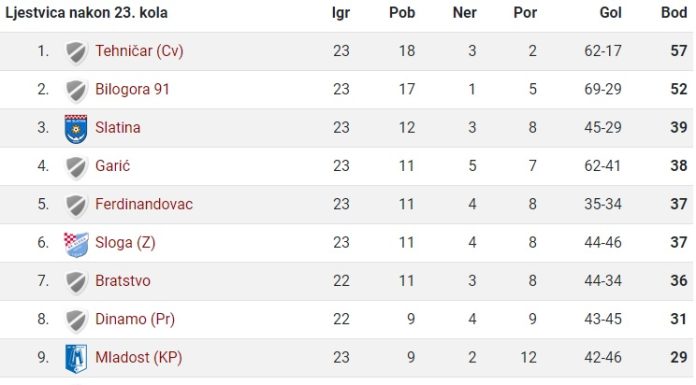
Task: Select the Ferdinandovac team name
Action: click(x=144, y=204)
